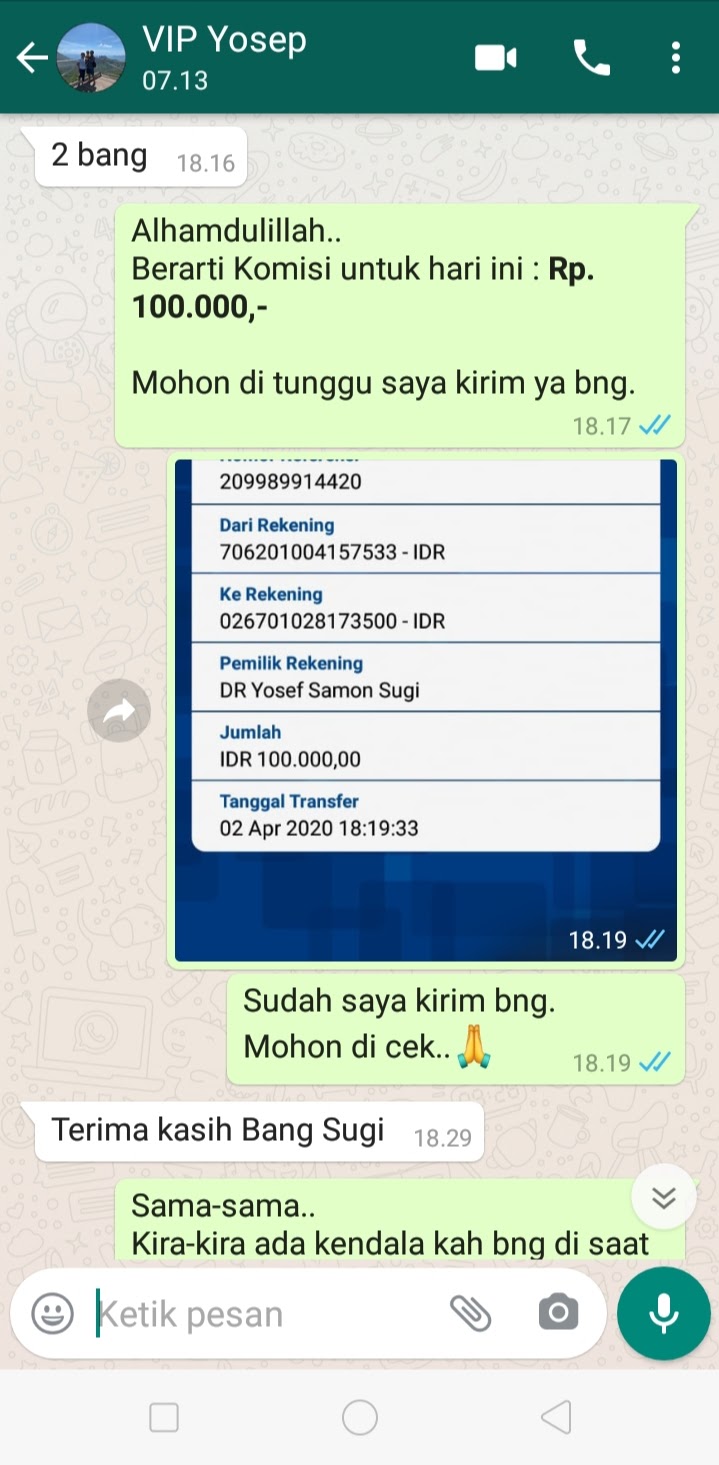Select the "Terima kasih Bang Sugi" message

coord(259,1132)
